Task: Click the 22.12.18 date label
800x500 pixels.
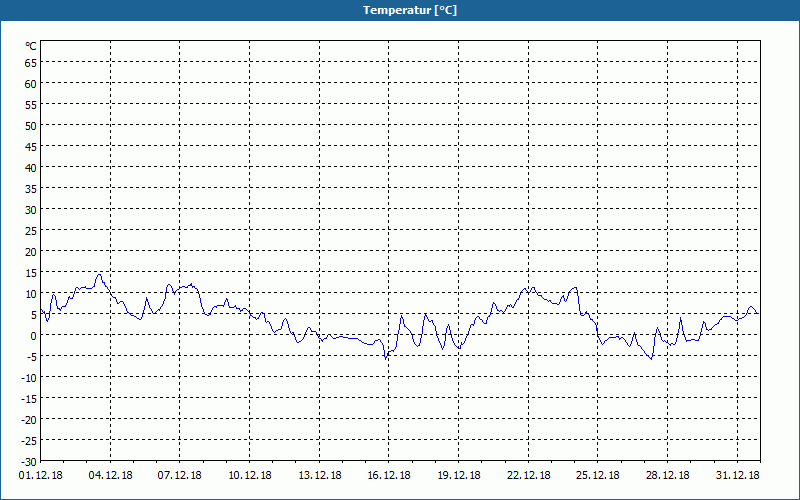Action: click(x=529, y=475)
